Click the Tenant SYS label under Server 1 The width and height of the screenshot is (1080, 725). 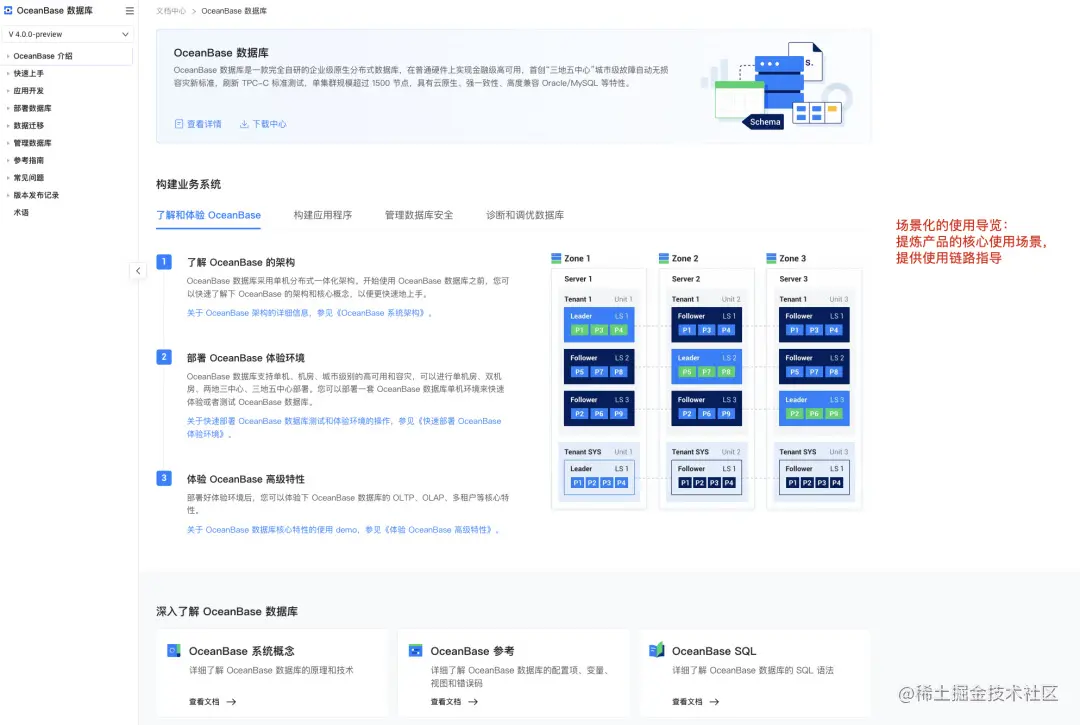[x=583, y=452]
